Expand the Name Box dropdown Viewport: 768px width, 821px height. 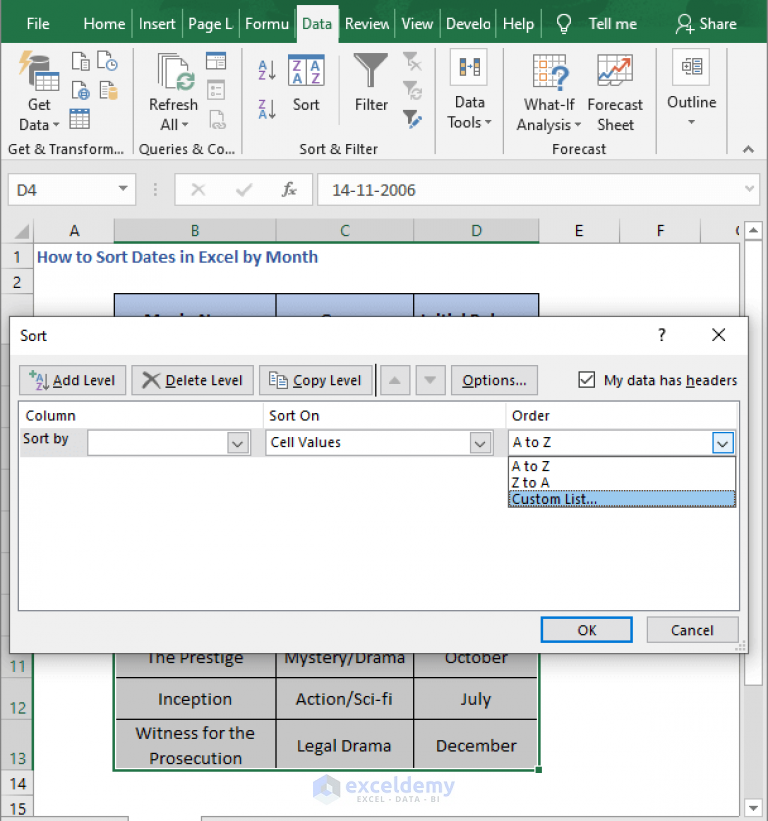123,188
